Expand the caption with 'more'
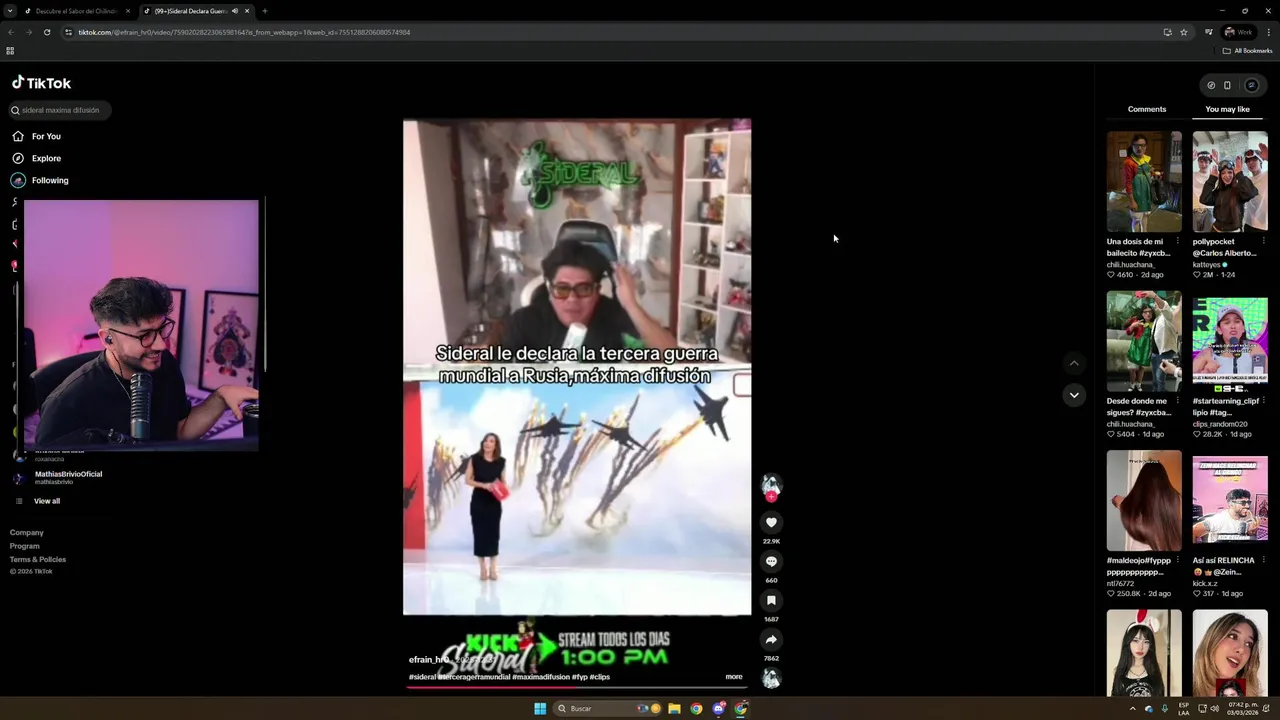The width and height of the screenshot is (1280, 720). coord(734,677)
